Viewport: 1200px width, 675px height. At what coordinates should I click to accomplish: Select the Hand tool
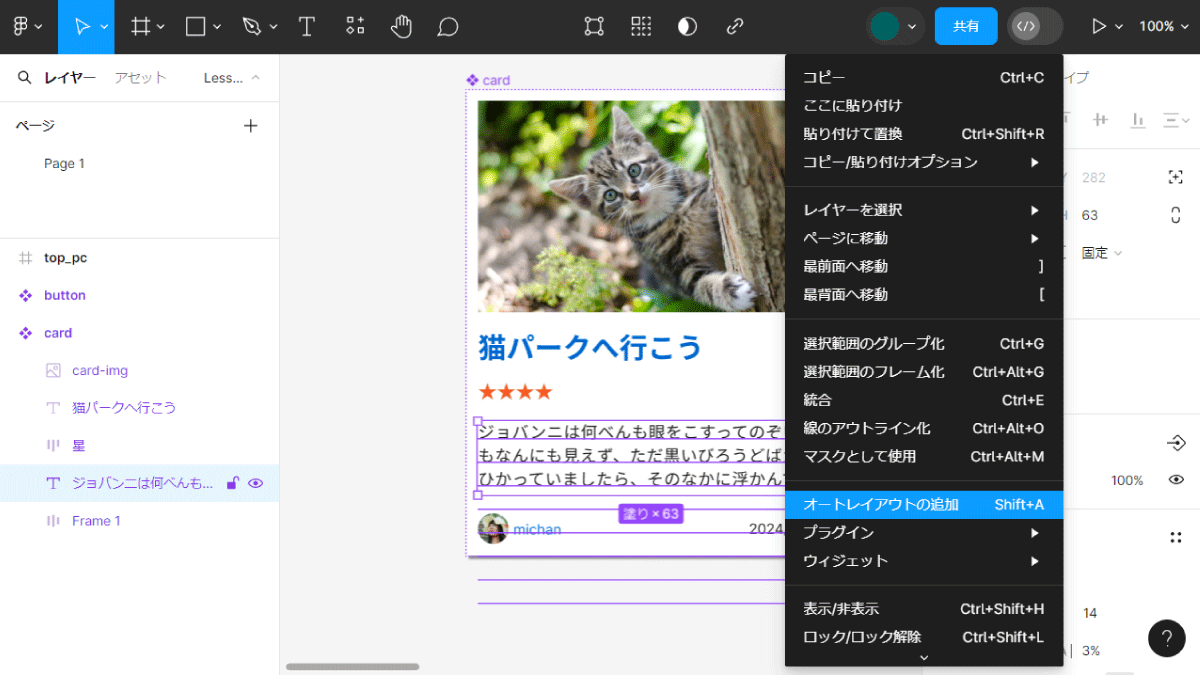coord(401,27)
